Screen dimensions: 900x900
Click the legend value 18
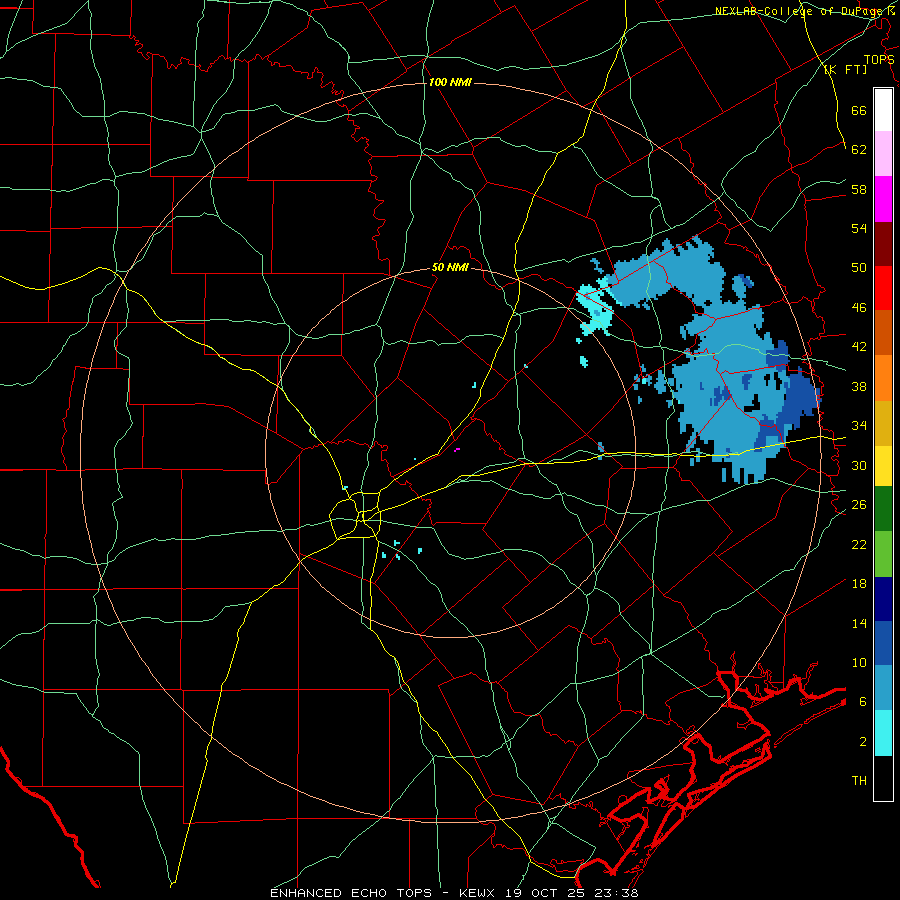[859, 584]
